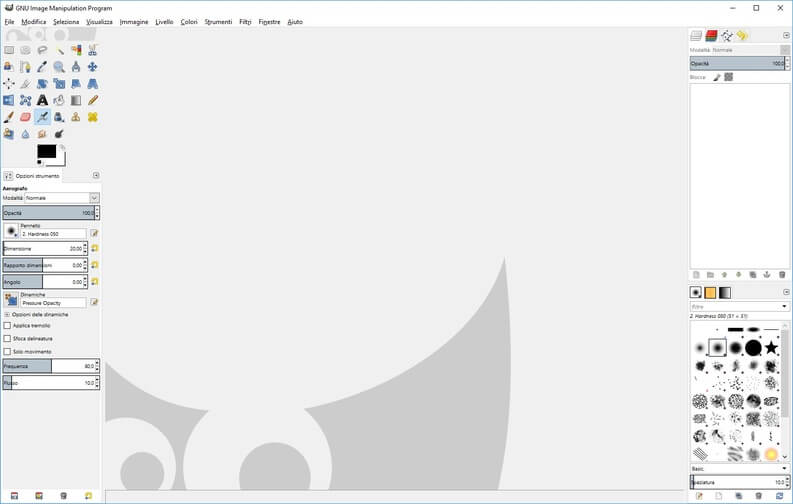
Task: Select the Rectangle Select tool
Action: (x=9, y=50)
